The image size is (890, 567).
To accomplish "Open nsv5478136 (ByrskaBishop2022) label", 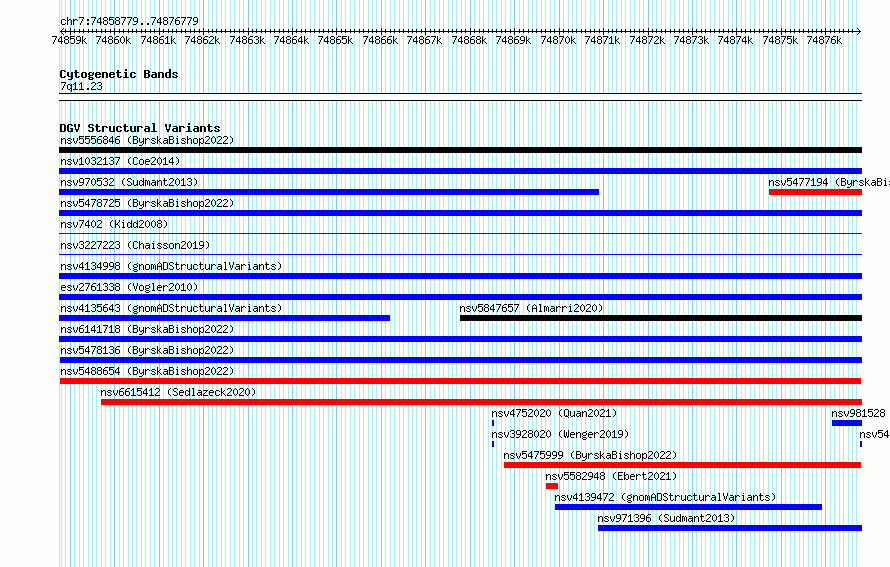I will (147, 350).
